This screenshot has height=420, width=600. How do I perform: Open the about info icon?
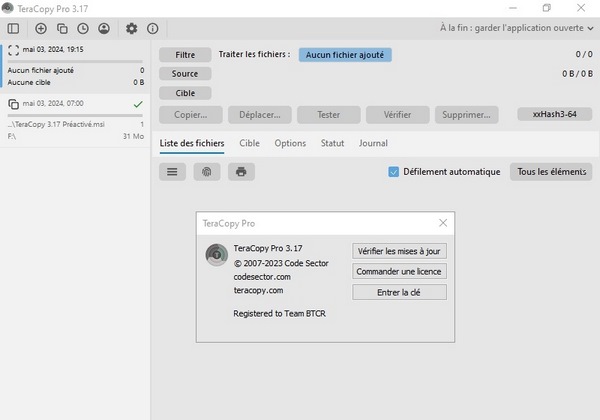[153, 28]
